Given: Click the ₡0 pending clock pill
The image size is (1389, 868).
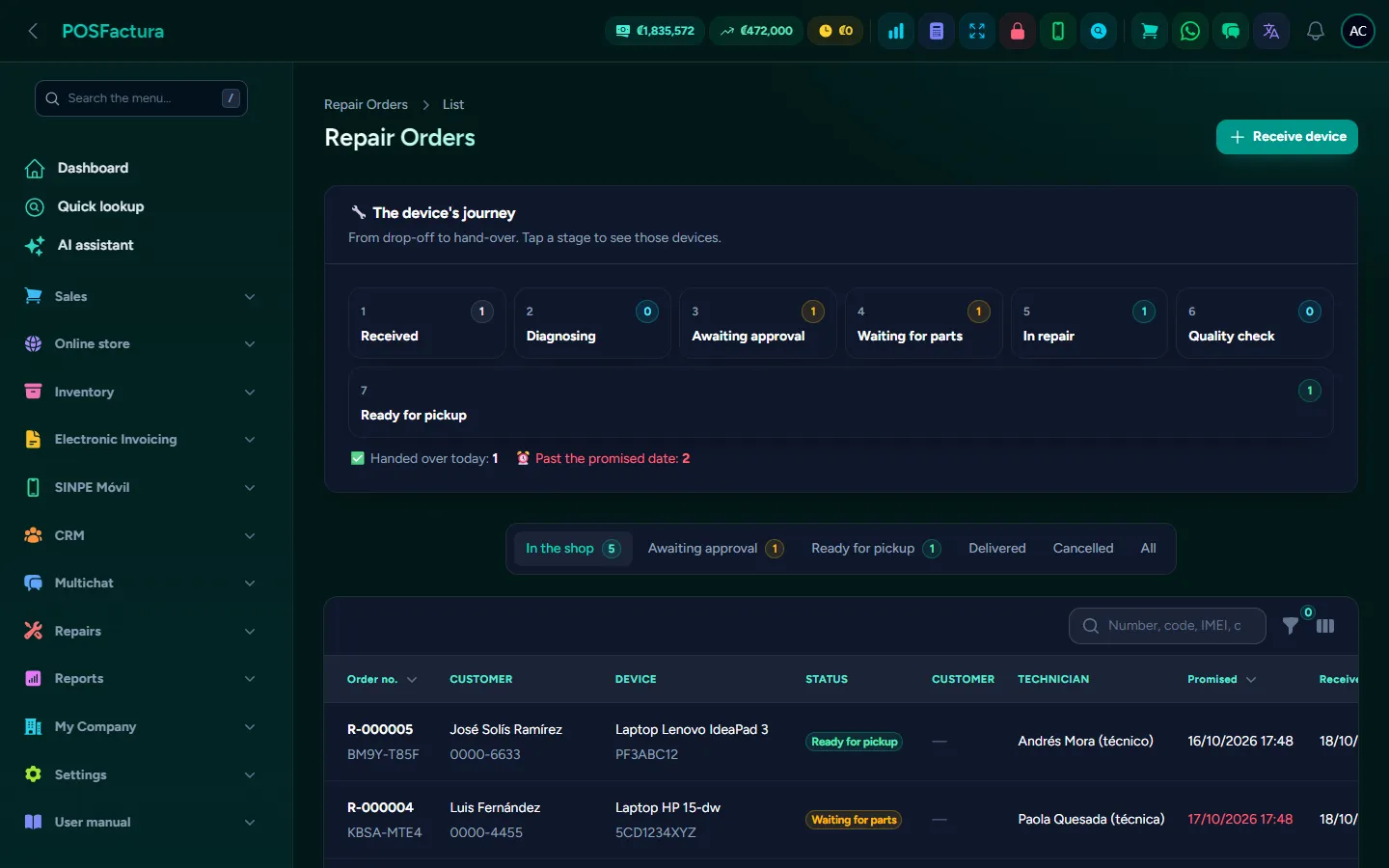Looking at the screenshot, I should click(x=835, y=31).
